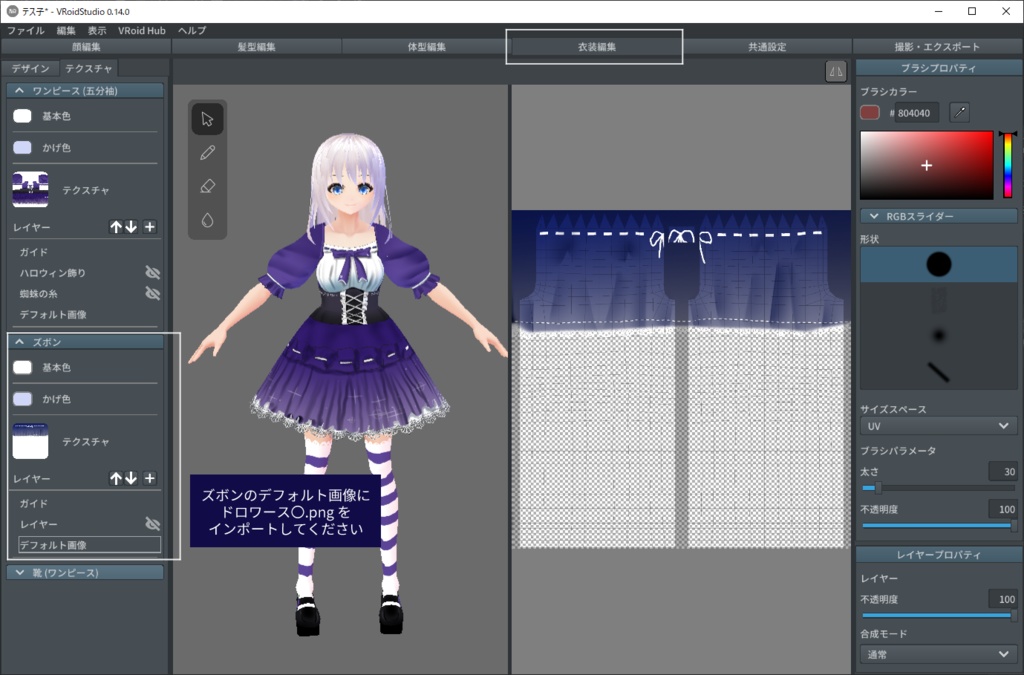This screenshot has width=1024, height=675.
Task: Switch to the 撮影・エクスポート tab
Action: click(x=938, y=47)
